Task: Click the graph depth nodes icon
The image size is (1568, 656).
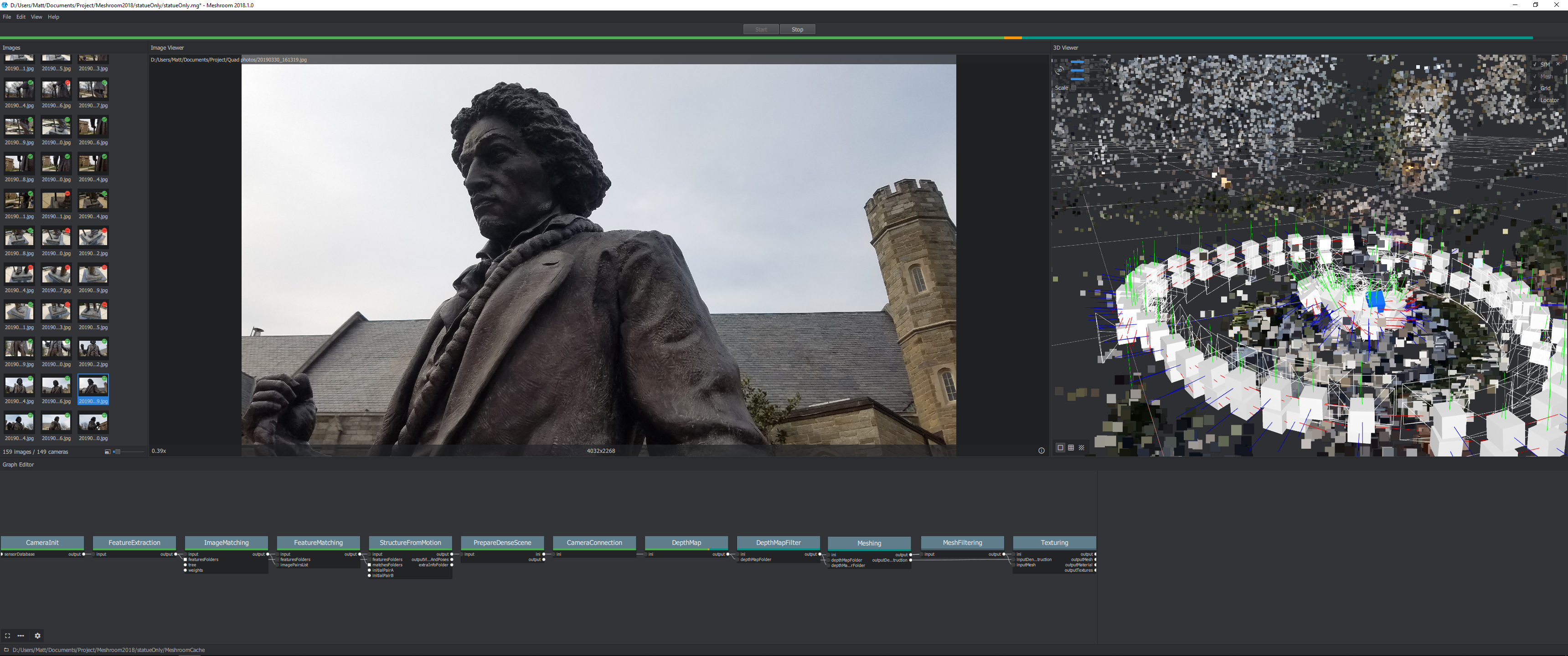Action: tap(21, 636)
